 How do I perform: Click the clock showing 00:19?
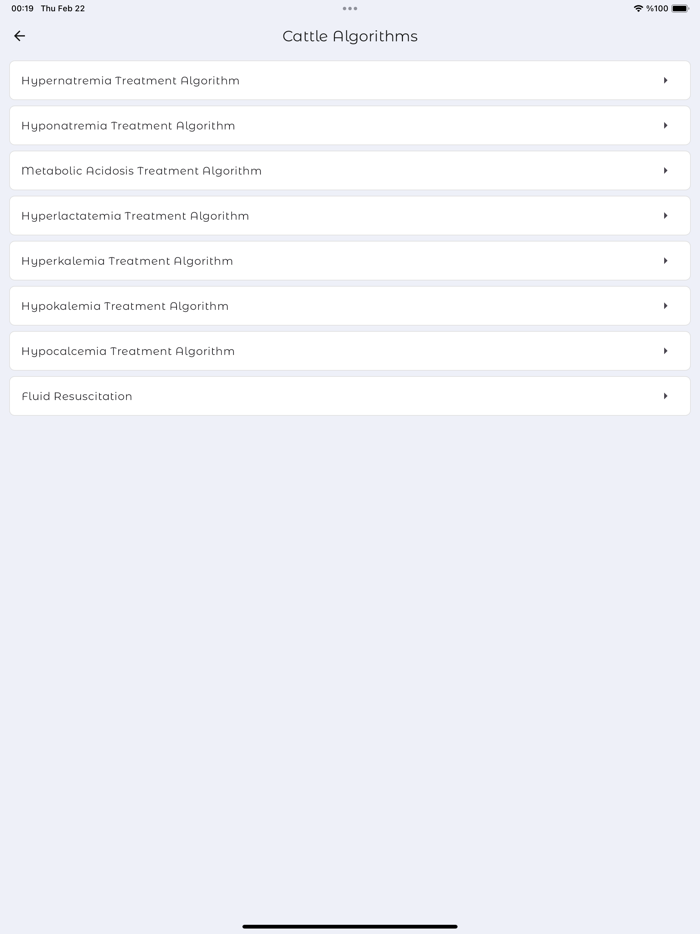16,7
